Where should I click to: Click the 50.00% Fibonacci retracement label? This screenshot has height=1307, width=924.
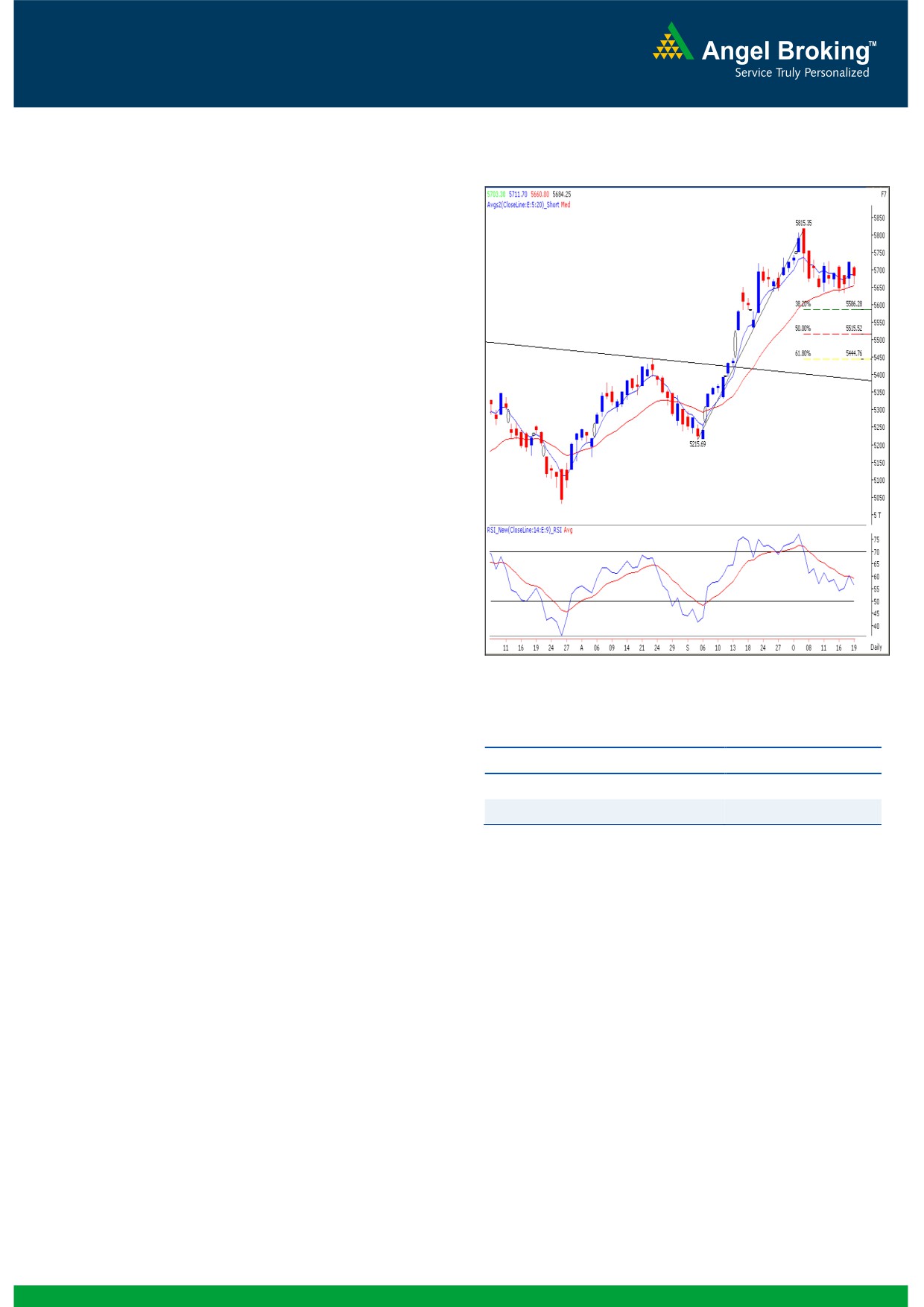click(x=803, y=329)
